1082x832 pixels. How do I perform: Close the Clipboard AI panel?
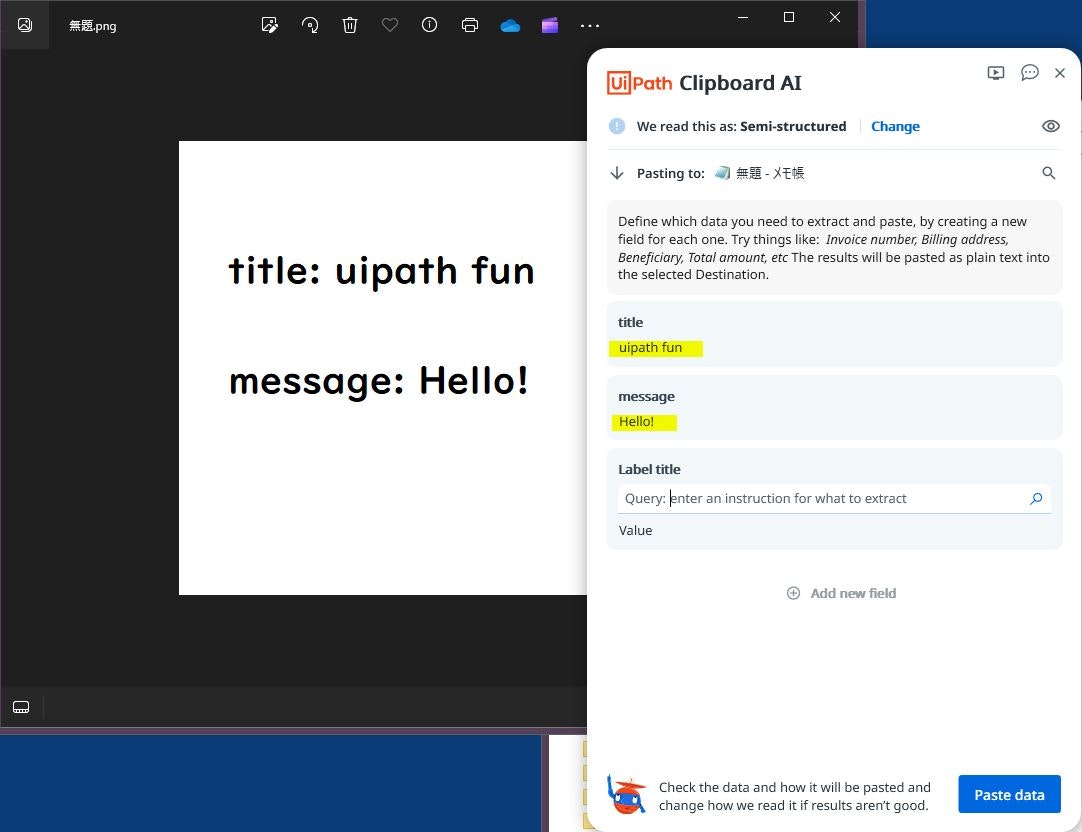(x=1060, y=73)
